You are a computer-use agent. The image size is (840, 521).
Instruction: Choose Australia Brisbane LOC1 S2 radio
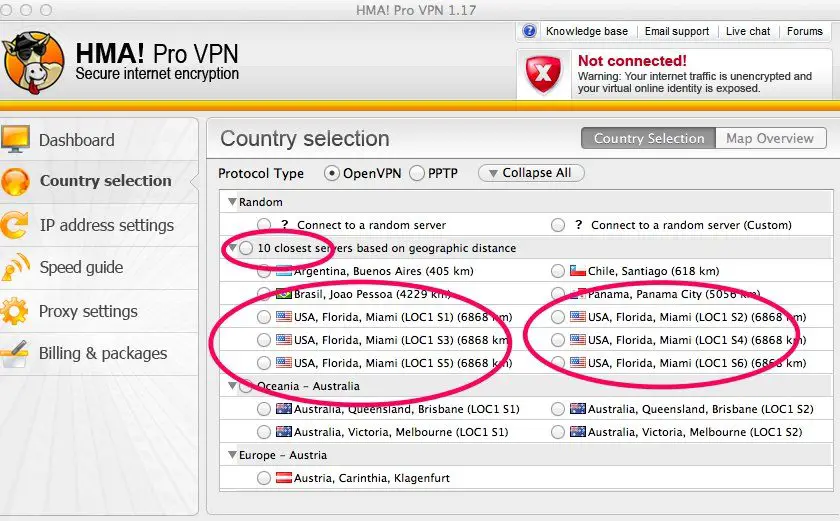[x=558, y=409]
